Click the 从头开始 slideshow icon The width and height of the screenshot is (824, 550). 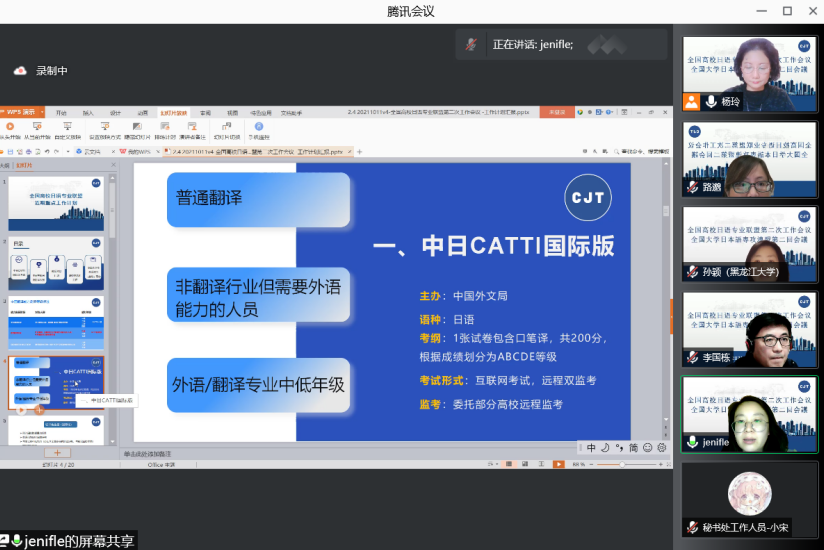[9, 127]
